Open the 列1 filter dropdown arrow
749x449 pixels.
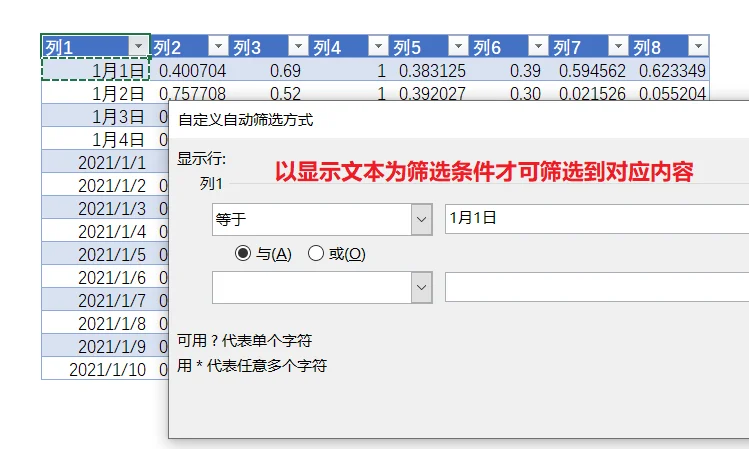pos(139,46)
